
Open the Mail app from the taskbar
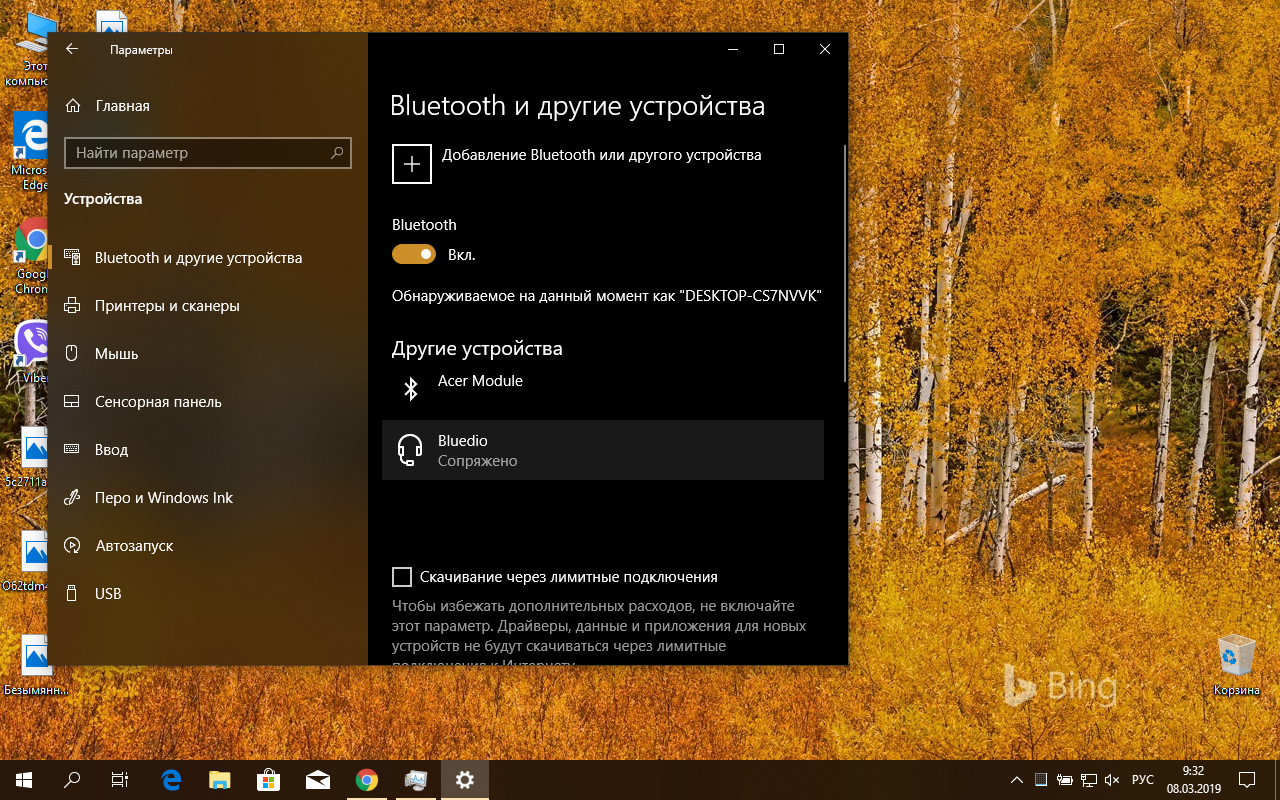(x=318, y=780)
